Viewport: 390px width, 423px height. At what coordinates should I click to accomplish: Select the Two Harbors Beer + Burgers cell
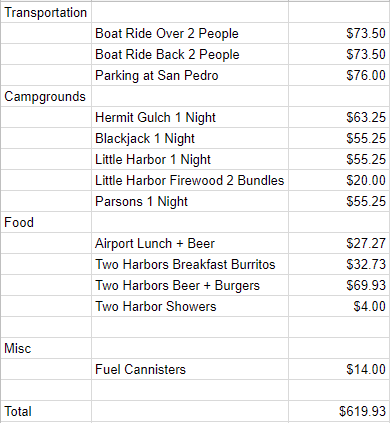point(190,285)
